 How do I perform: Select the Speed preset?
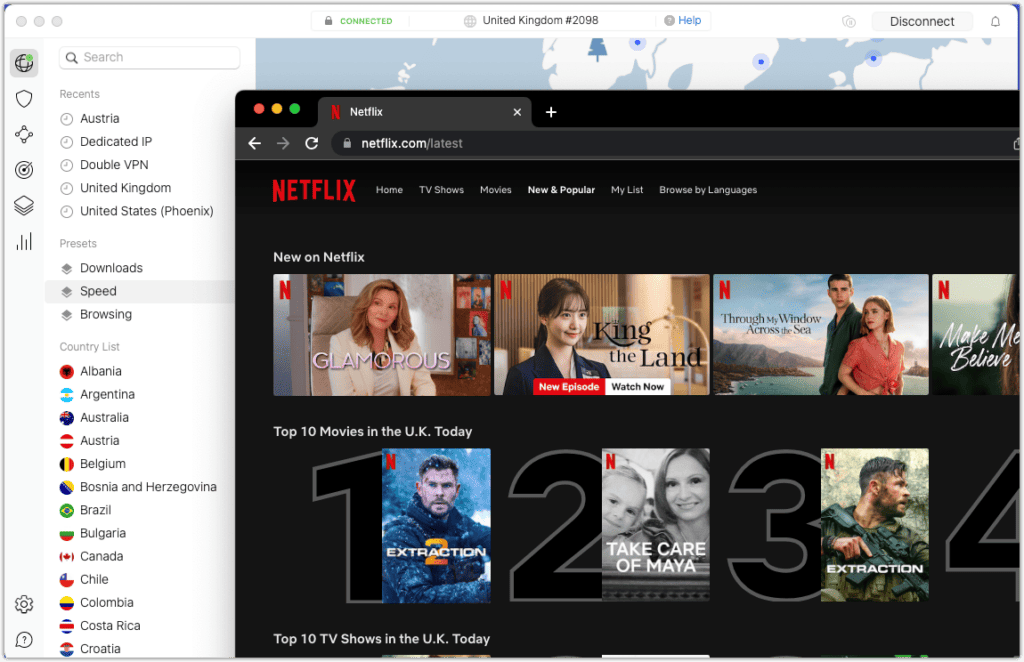click(x=98, y=291)
